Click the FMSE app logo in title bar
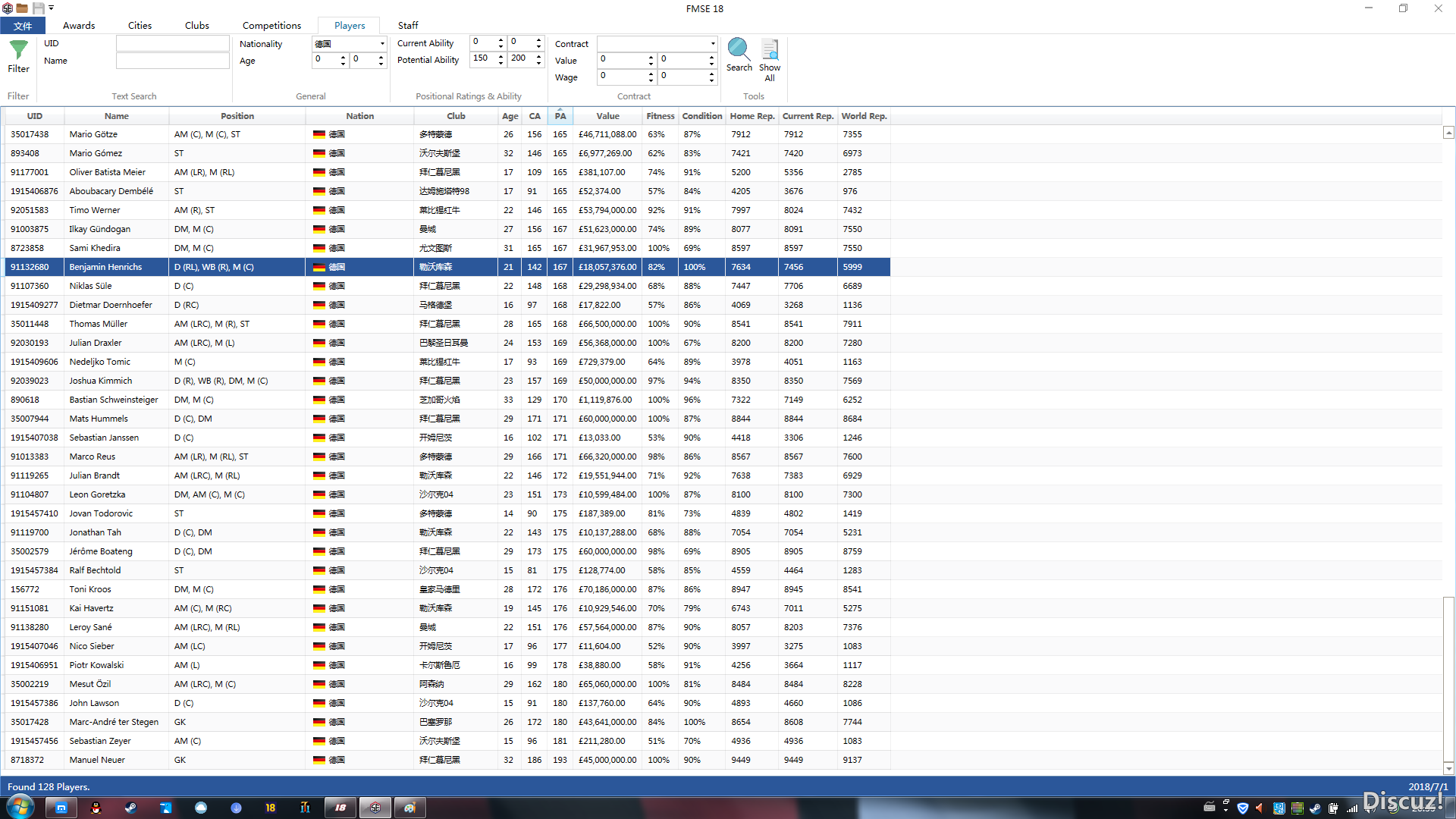This screenshot has width=1456, height=819. pyautogui.click(x=8, y=8)
